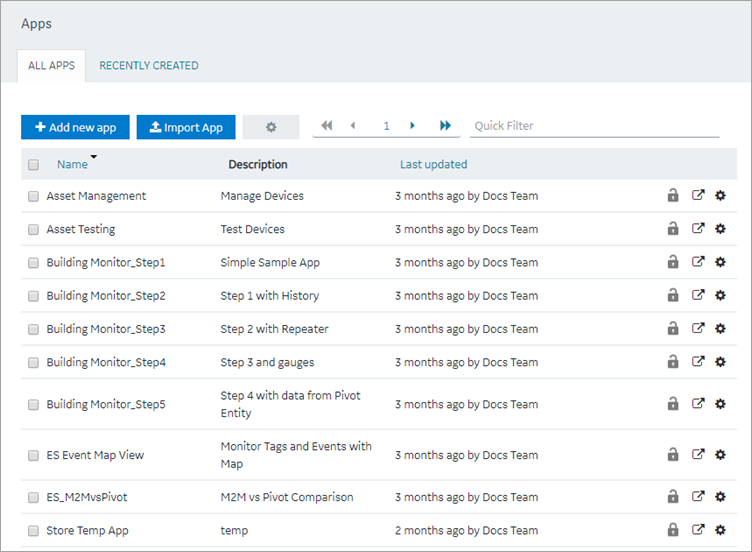752x552 pixels.
Task: Select the Building Monitor_Step3 checkbox
Action: tap(33, 329)
